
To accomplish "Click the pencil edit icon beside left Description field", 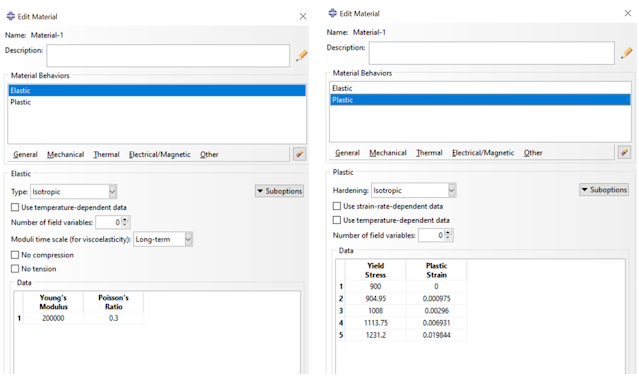I will (302, 56).
